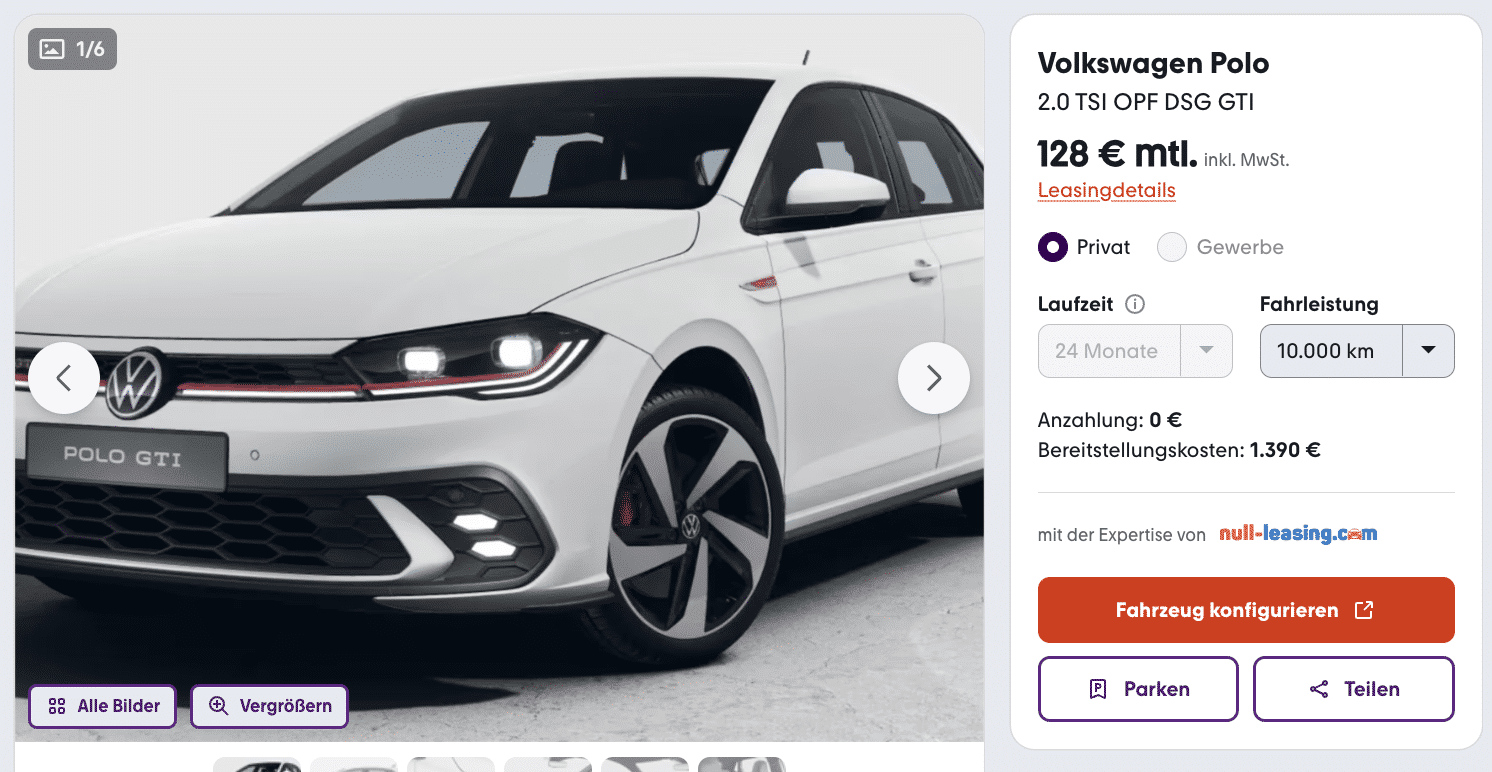
Task: Select the first thumbnail below the image
Action: tap(257, 765)
